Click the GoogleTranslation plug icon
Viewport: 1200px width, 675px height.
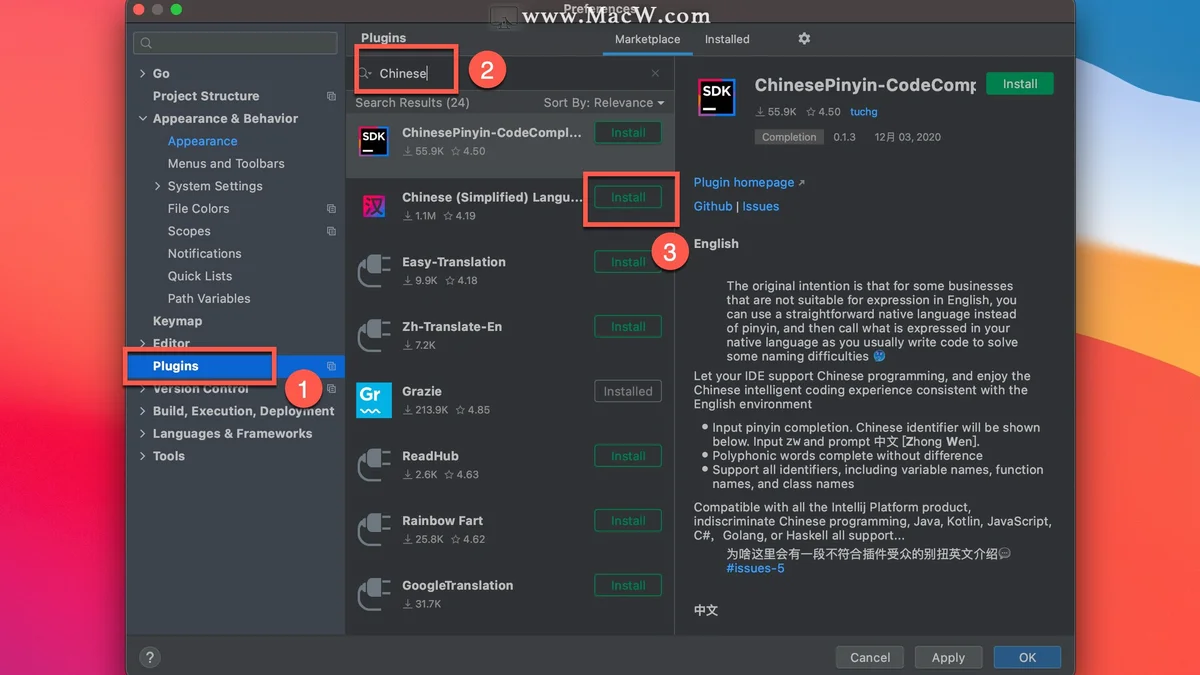[x=374, y=595]
